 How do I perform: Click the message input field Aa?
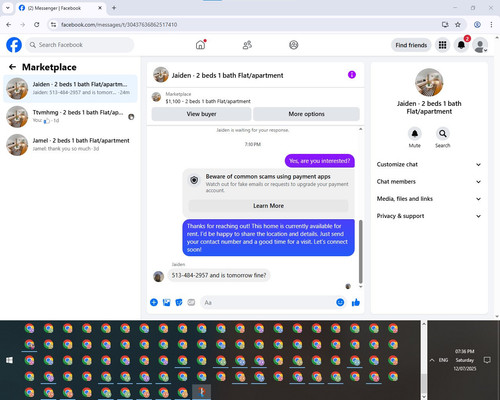click(x=267, y=302)
